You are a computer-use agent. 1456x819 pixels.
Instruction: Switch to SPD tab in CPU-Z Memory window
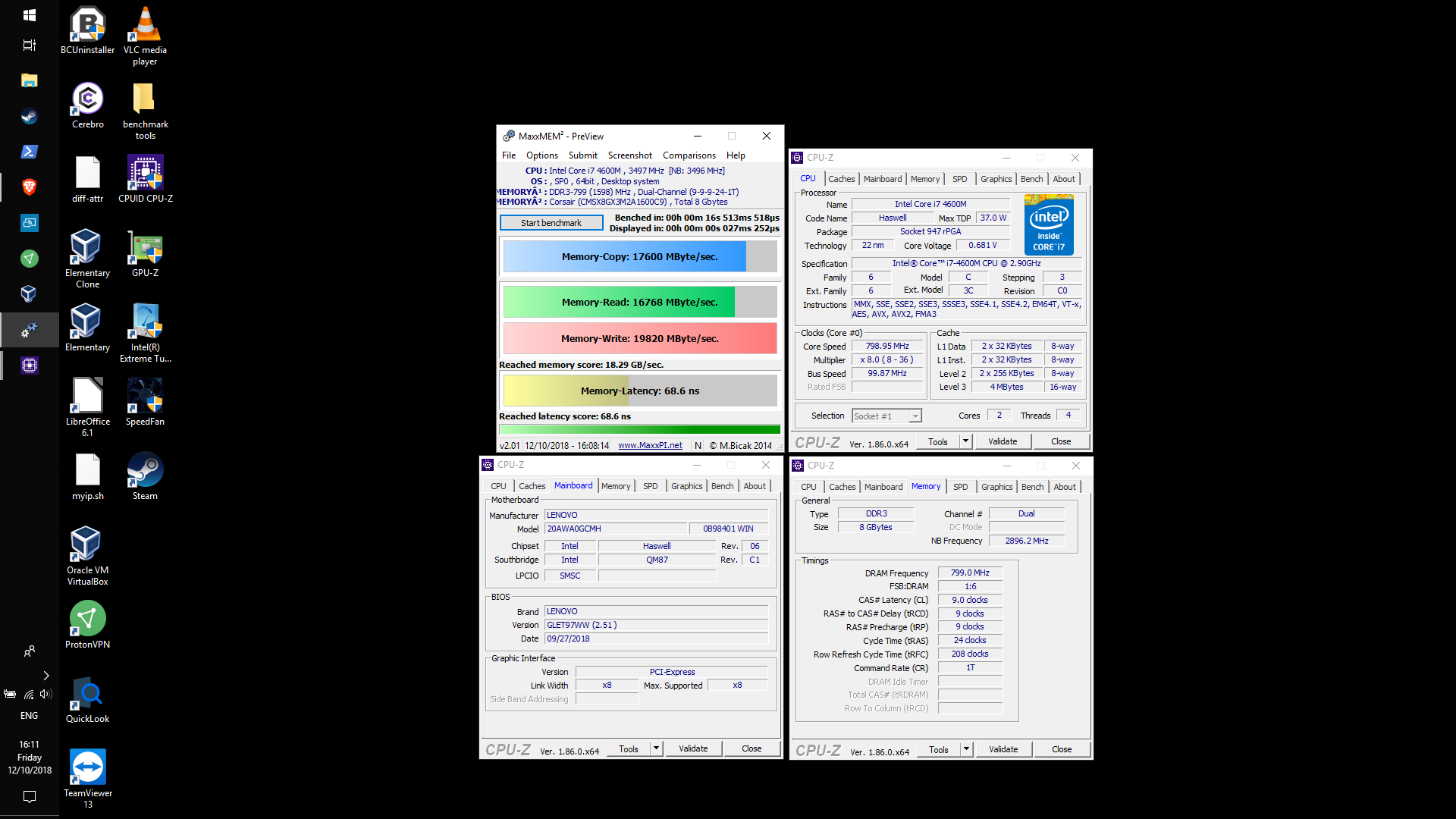[x=961, y=487]
